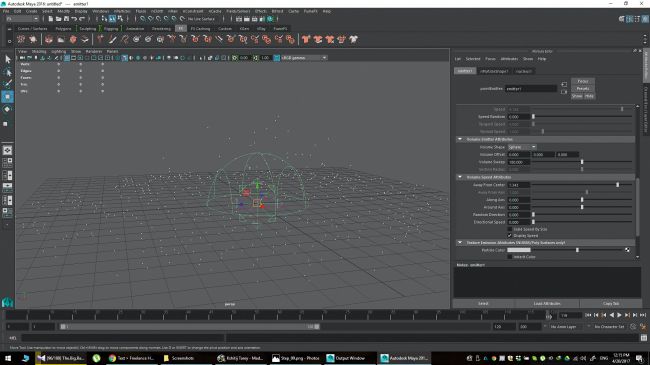This screenshot has height=365, width=650.
Task: Click the Away From Center slider handle
Action: 617,185
